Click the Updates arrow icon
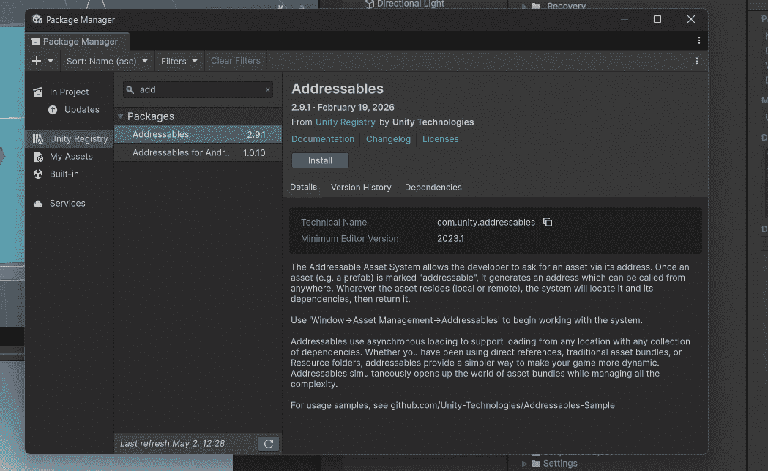 coord(52,110)
